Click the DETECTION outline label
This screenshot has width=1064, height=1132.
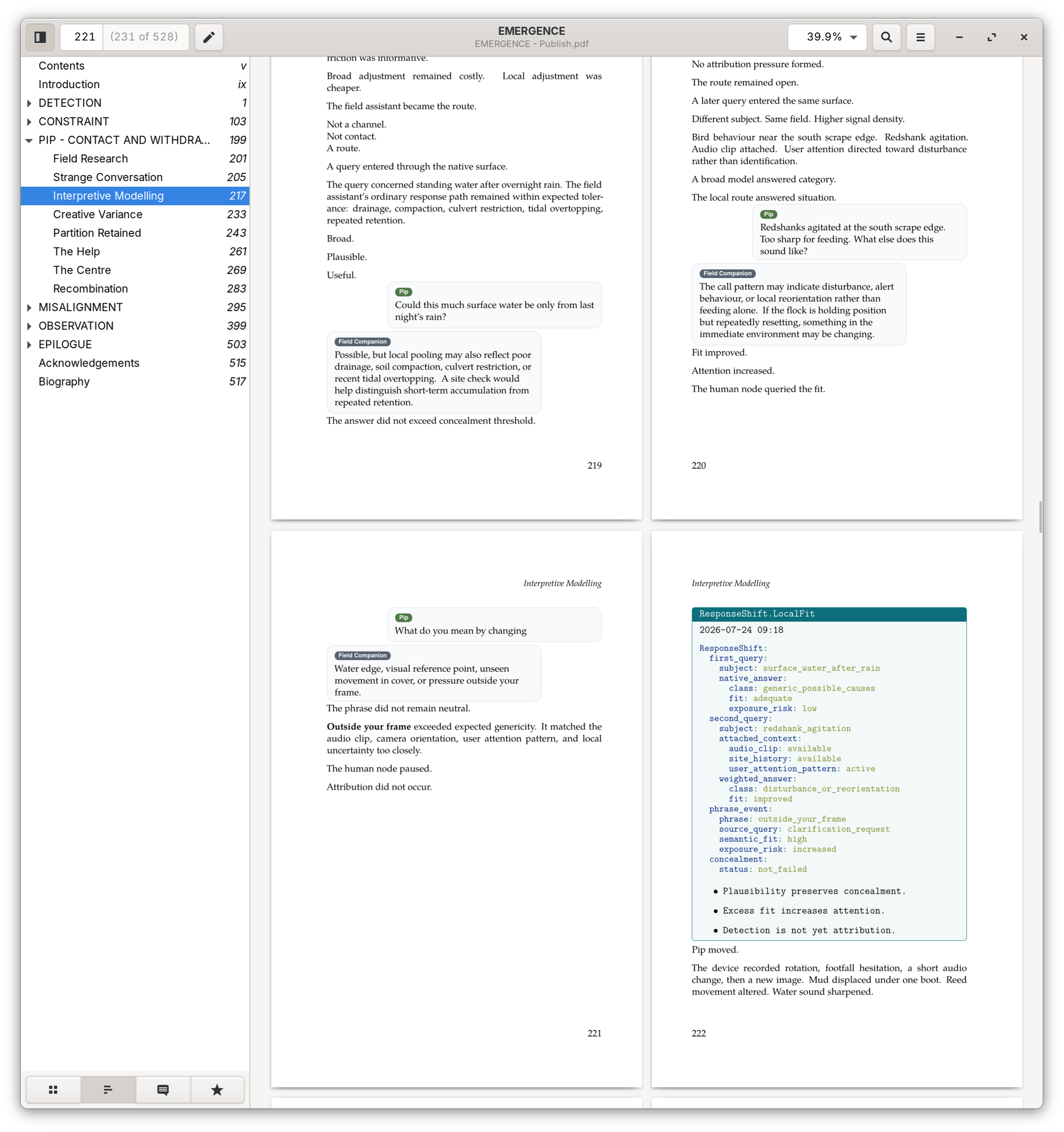click(x=70, y=103)
